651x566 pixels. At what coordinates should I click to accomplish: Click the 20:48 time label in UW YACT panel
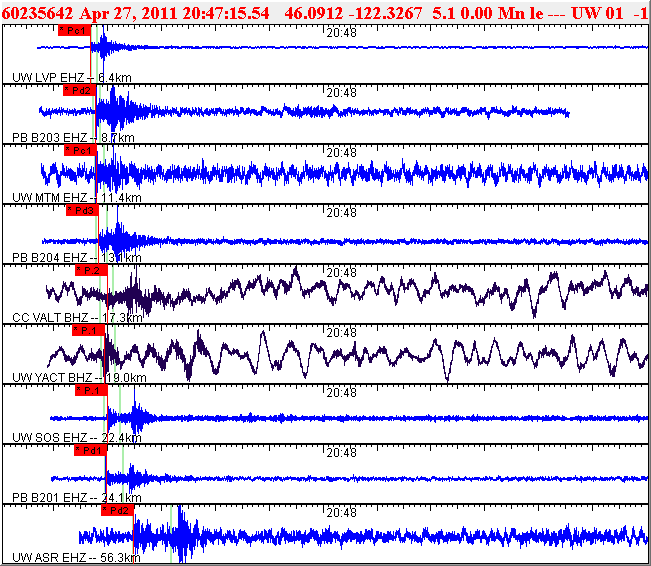(x=341, y=333)
